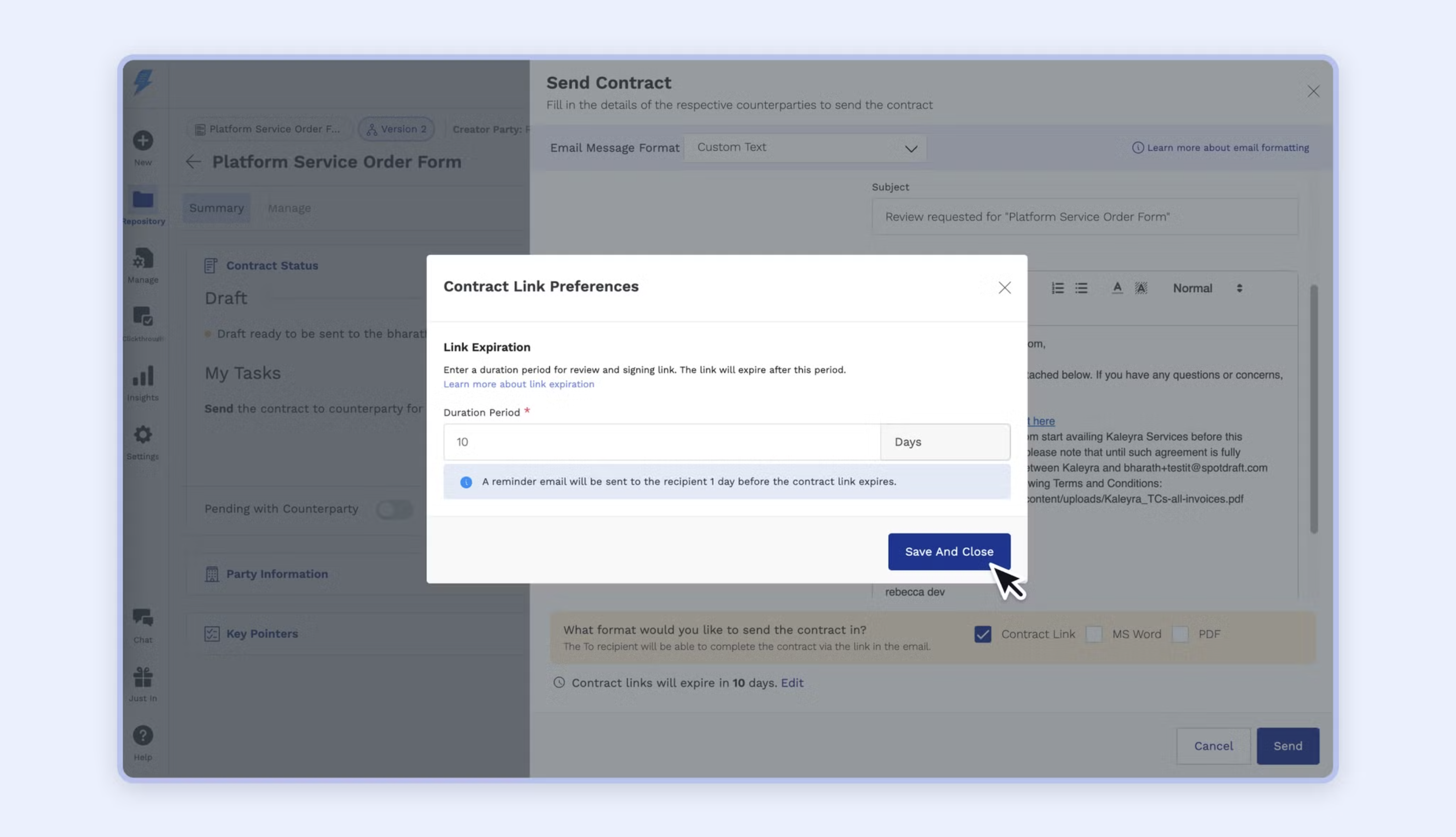Click the Duration Period input field
1456x837 pixels.
[x=661, y=442]
